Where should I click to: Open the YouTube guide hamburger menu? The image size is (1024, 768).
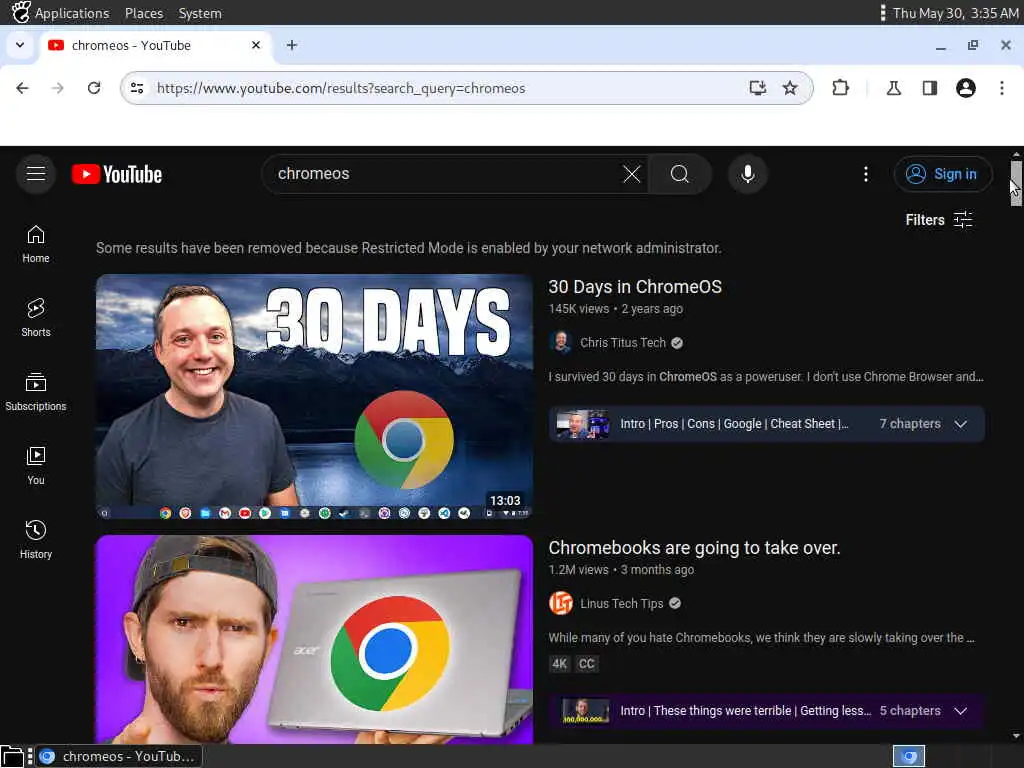click(x=36, y=174)
